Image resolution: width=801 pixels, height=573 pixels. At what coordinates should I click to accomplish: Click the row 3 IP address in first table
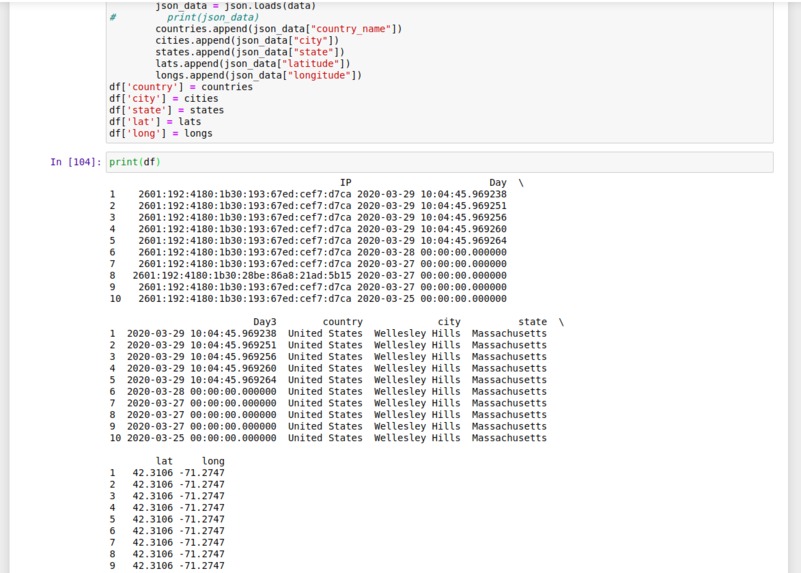[245, 218]
